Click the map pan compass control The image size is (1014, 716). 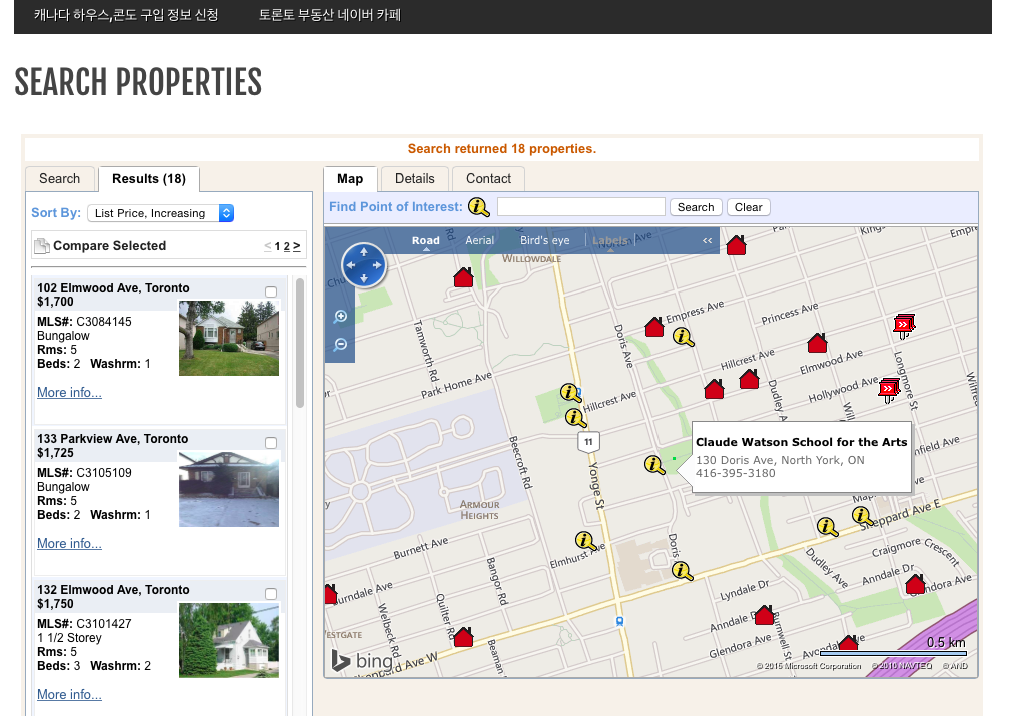point(364,265)
